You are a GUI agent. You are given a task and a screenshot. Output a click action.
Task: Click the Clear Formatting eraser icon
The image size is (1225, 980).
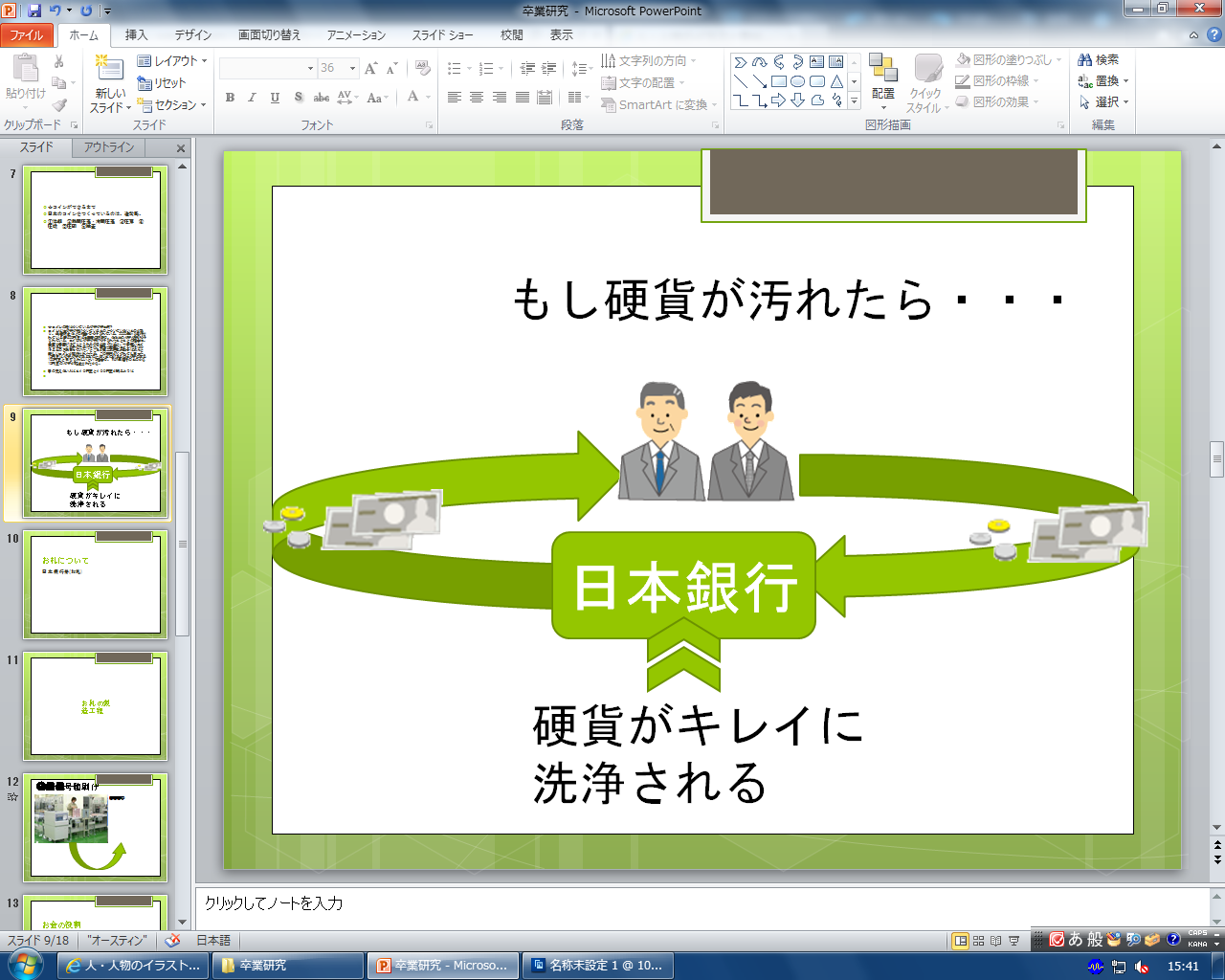pyautogui.click(x=422, y=69)
